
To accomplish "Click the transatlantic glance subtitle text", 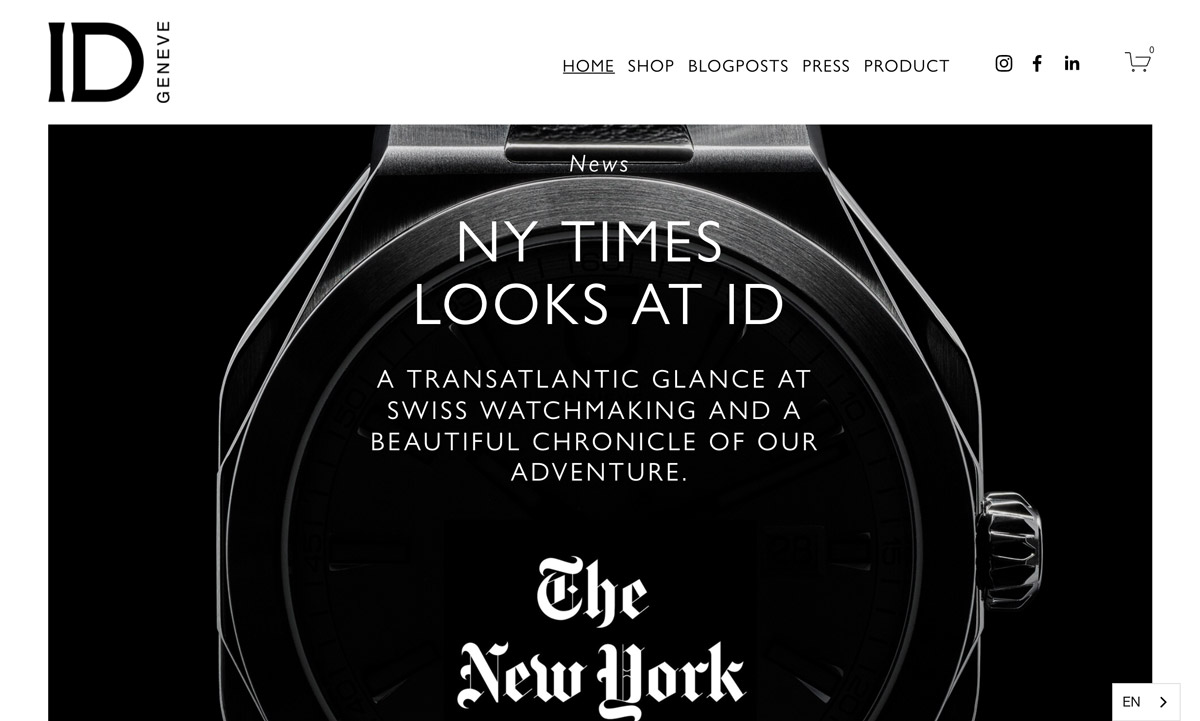I will click(595, 425).
